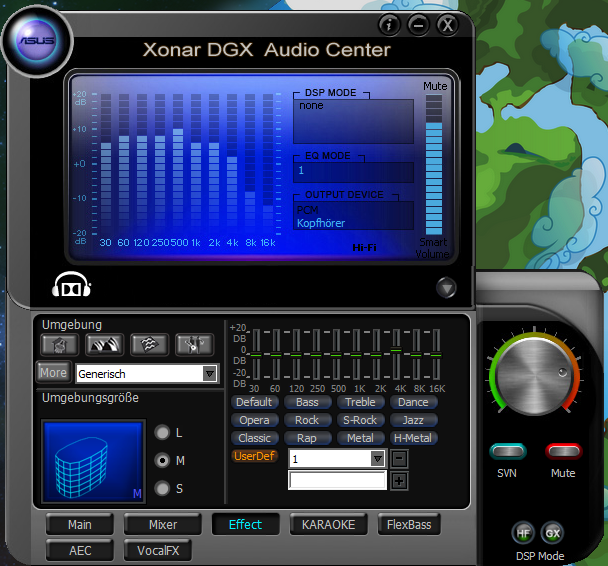
Task: Click the PCM output device text
Action: 307,210
